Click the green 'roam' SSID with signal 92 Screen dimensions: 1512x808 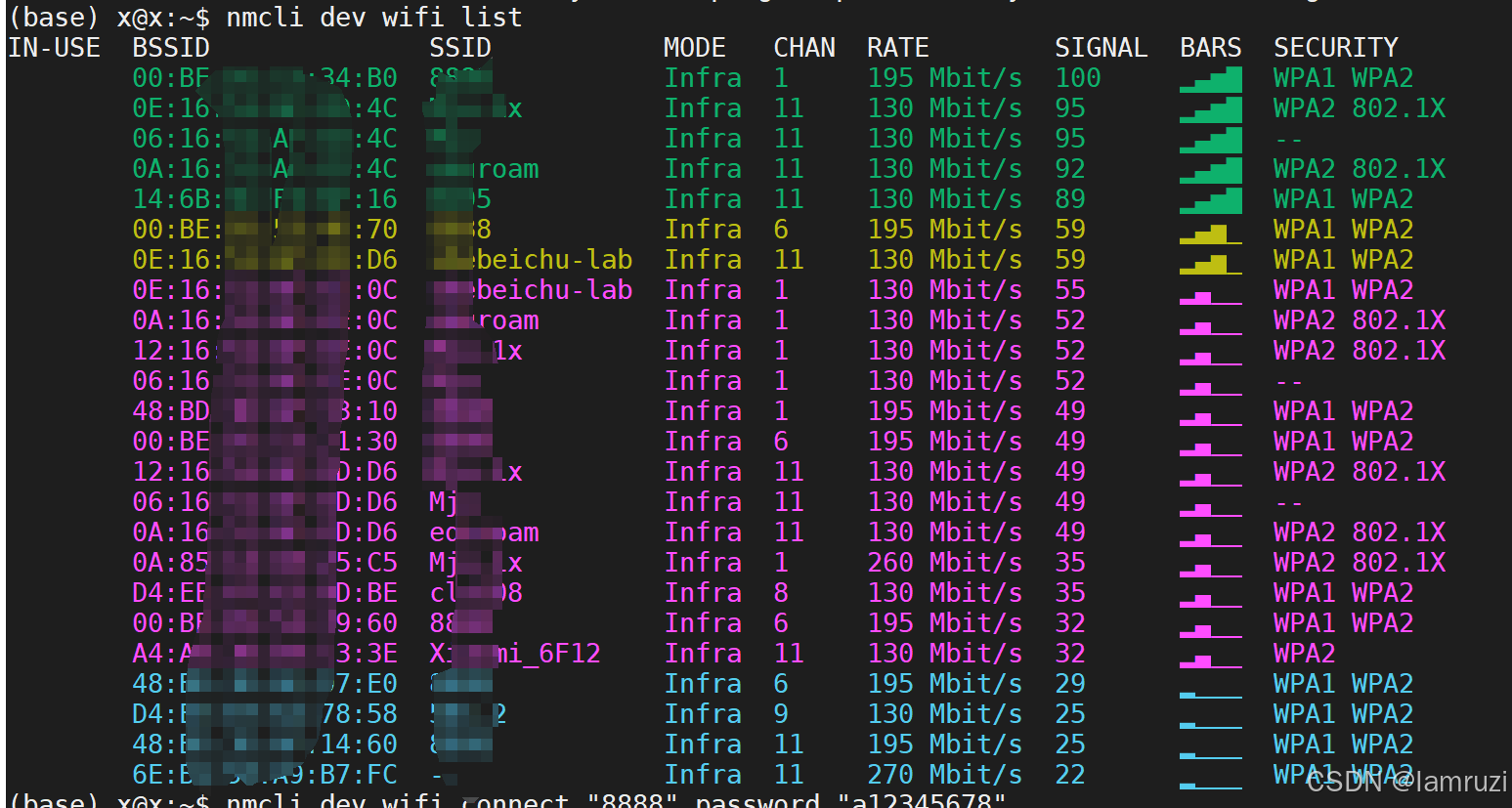click(x=486, y=169)
